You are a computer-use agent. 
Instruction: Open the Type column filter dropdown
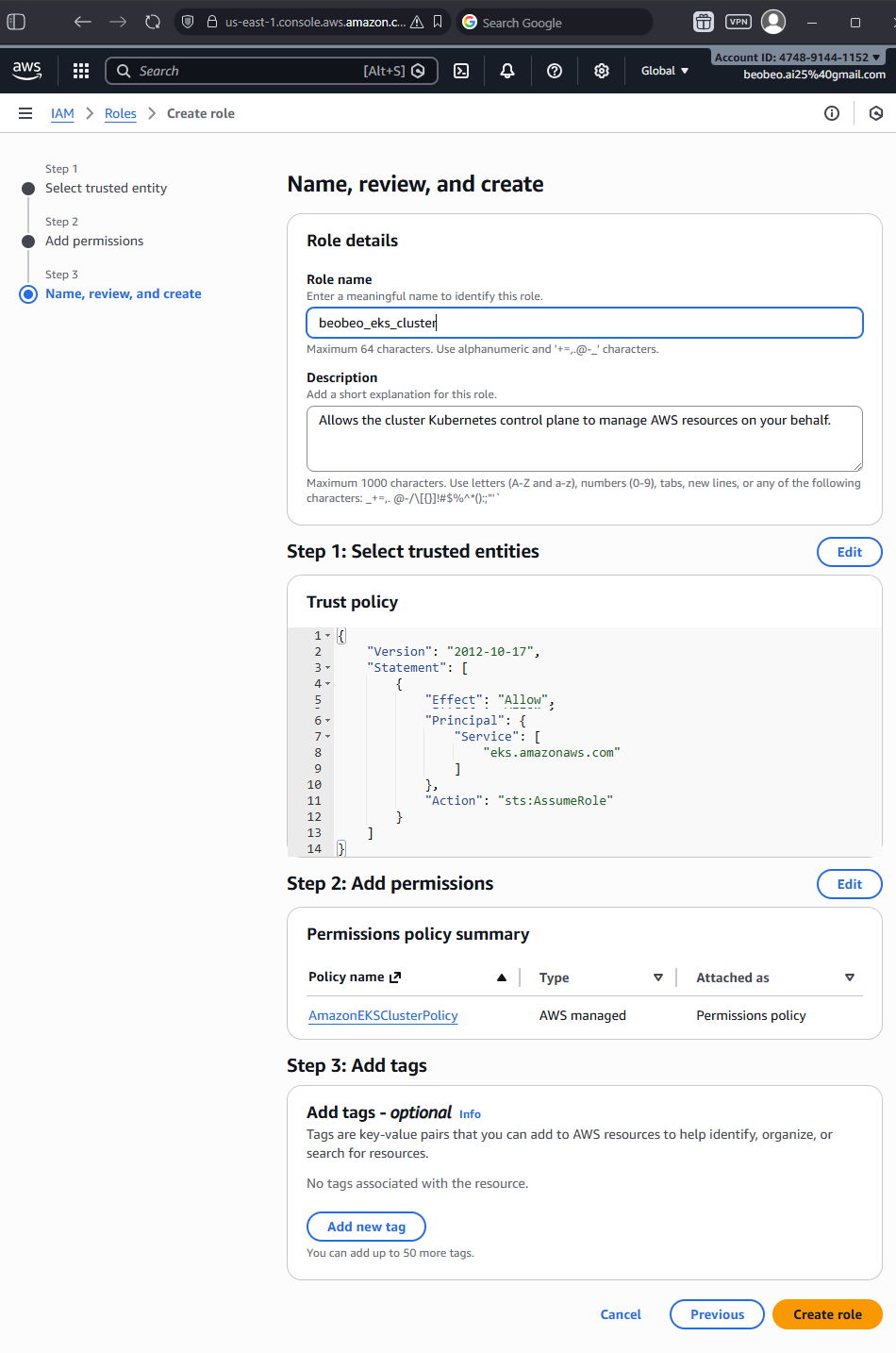(x=657, y=977)
